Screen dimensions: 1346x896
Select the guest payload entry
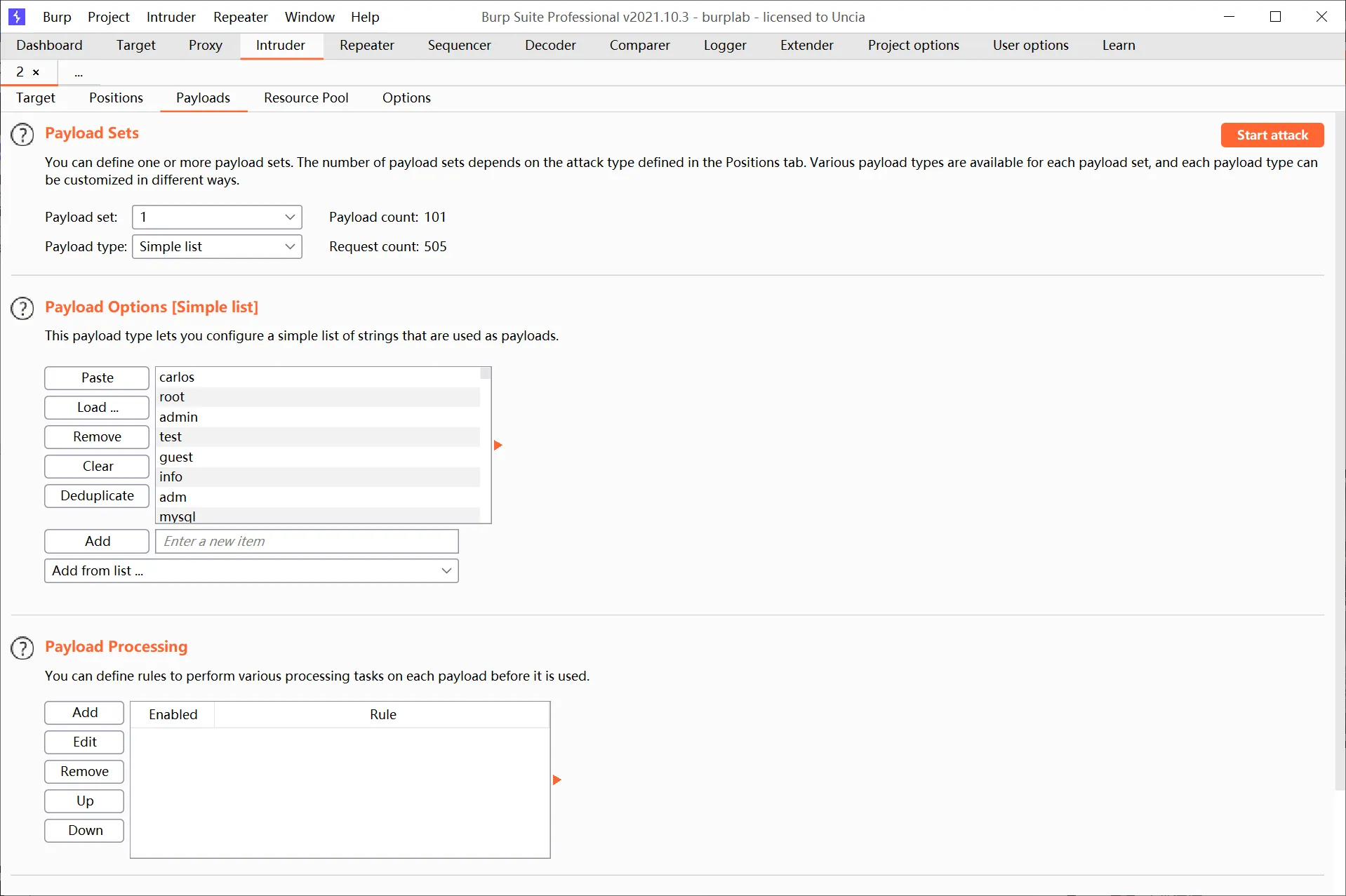tap(318, 457)
